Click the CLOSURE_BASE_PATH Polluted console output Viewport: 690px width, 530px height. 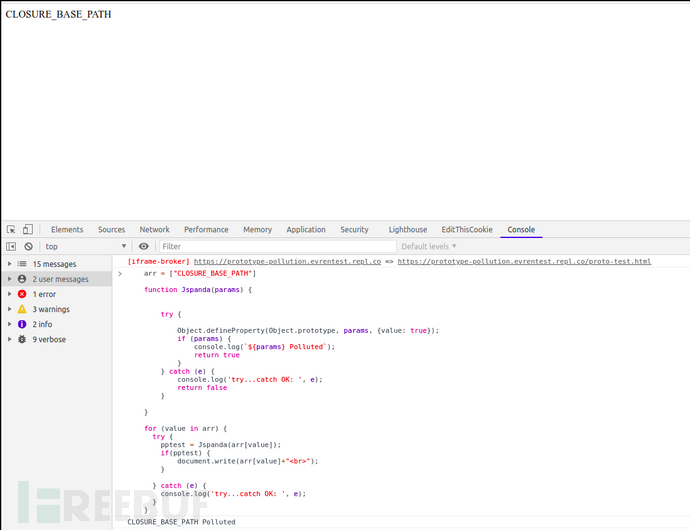coord(181,522)
